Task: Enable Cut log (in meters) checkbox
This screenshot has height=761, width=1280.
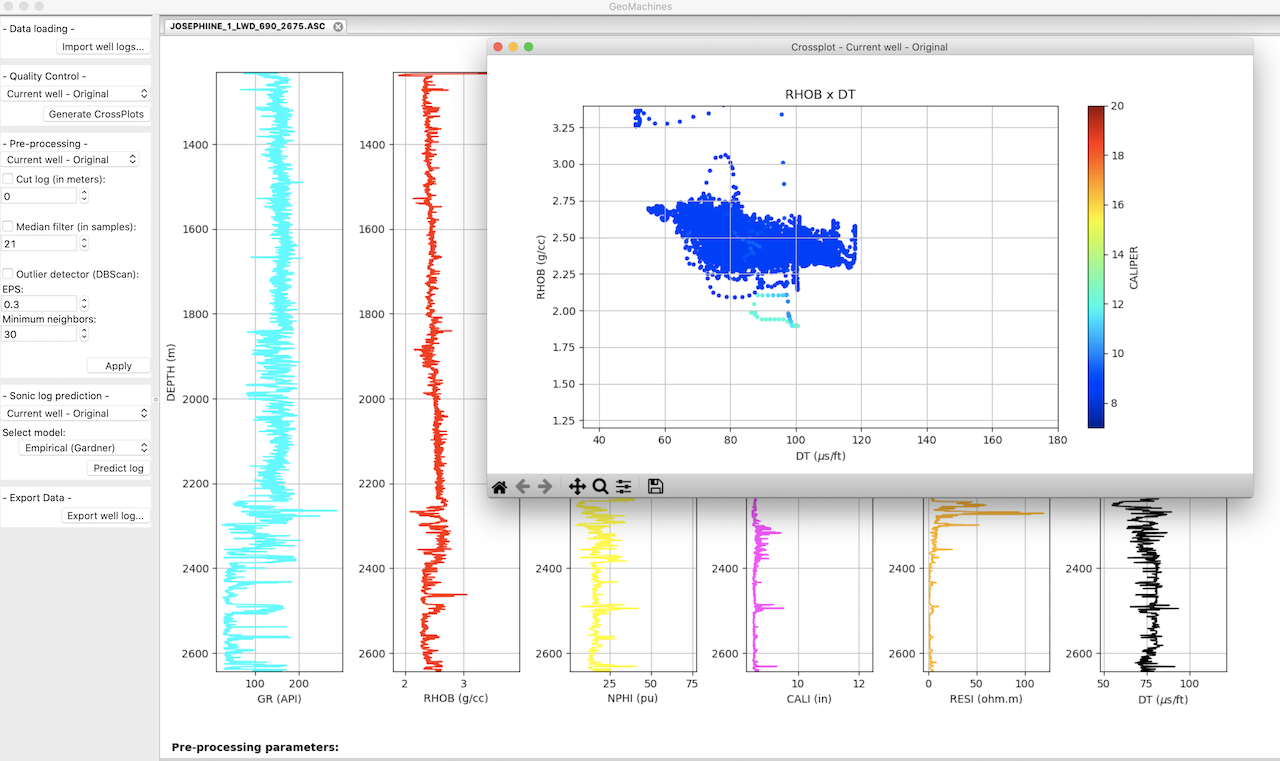Action: pos(8,179)
